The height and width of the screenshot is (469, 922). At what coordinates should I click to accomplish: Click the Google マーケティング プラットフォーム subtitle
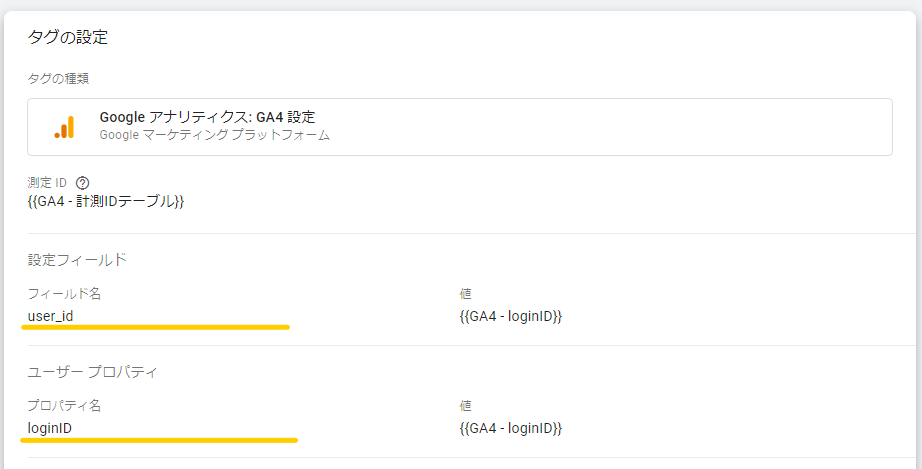click(x=215, y=135)
